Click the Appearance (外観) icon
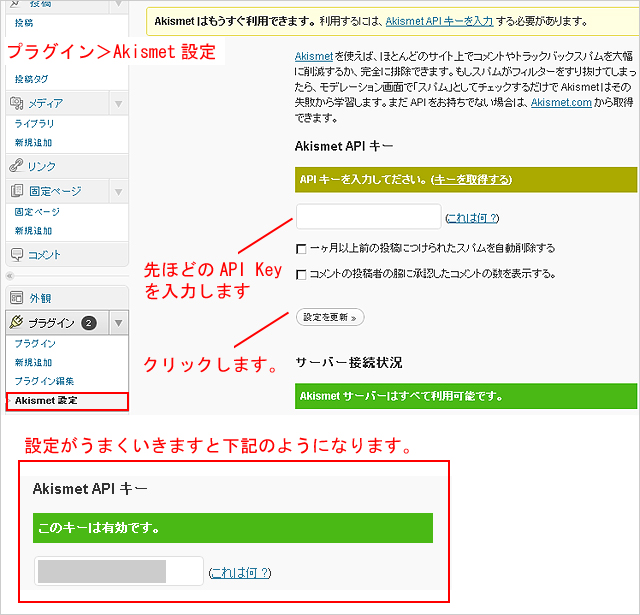This screenshot has width=640, height=615. tap(17, 298)
